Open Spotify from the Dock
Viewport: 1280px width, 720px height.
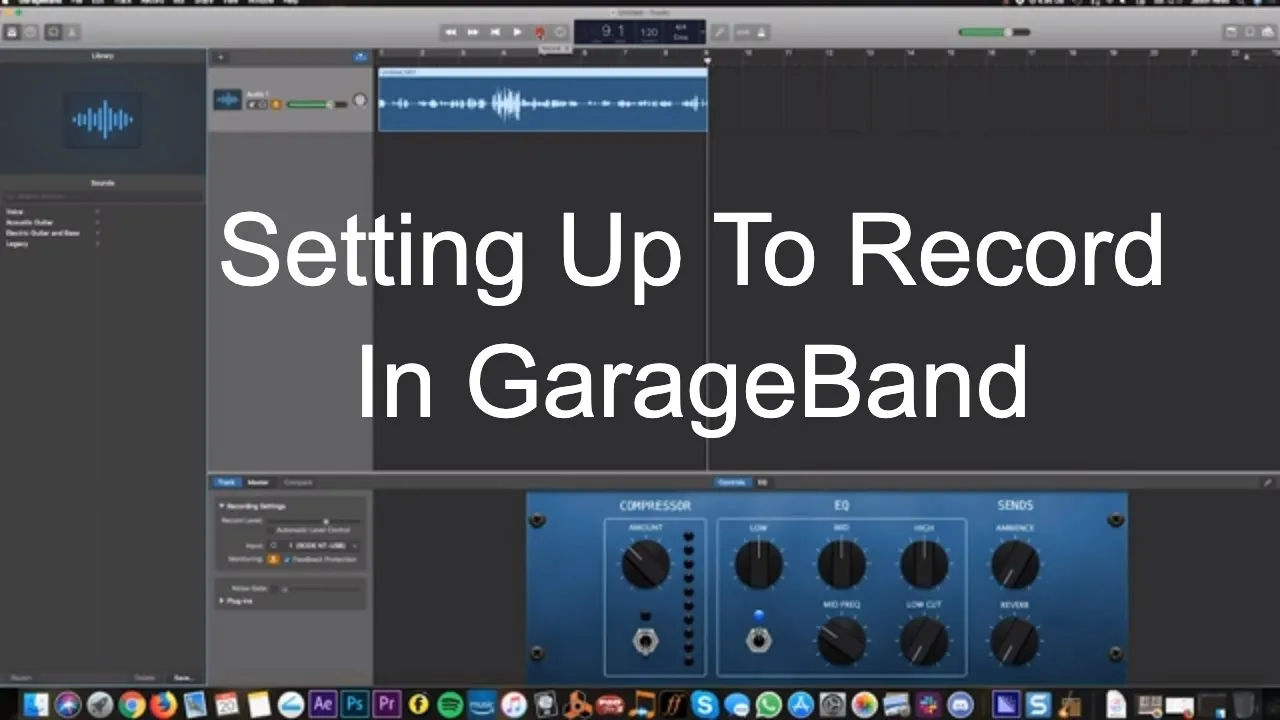click(450, 705)
